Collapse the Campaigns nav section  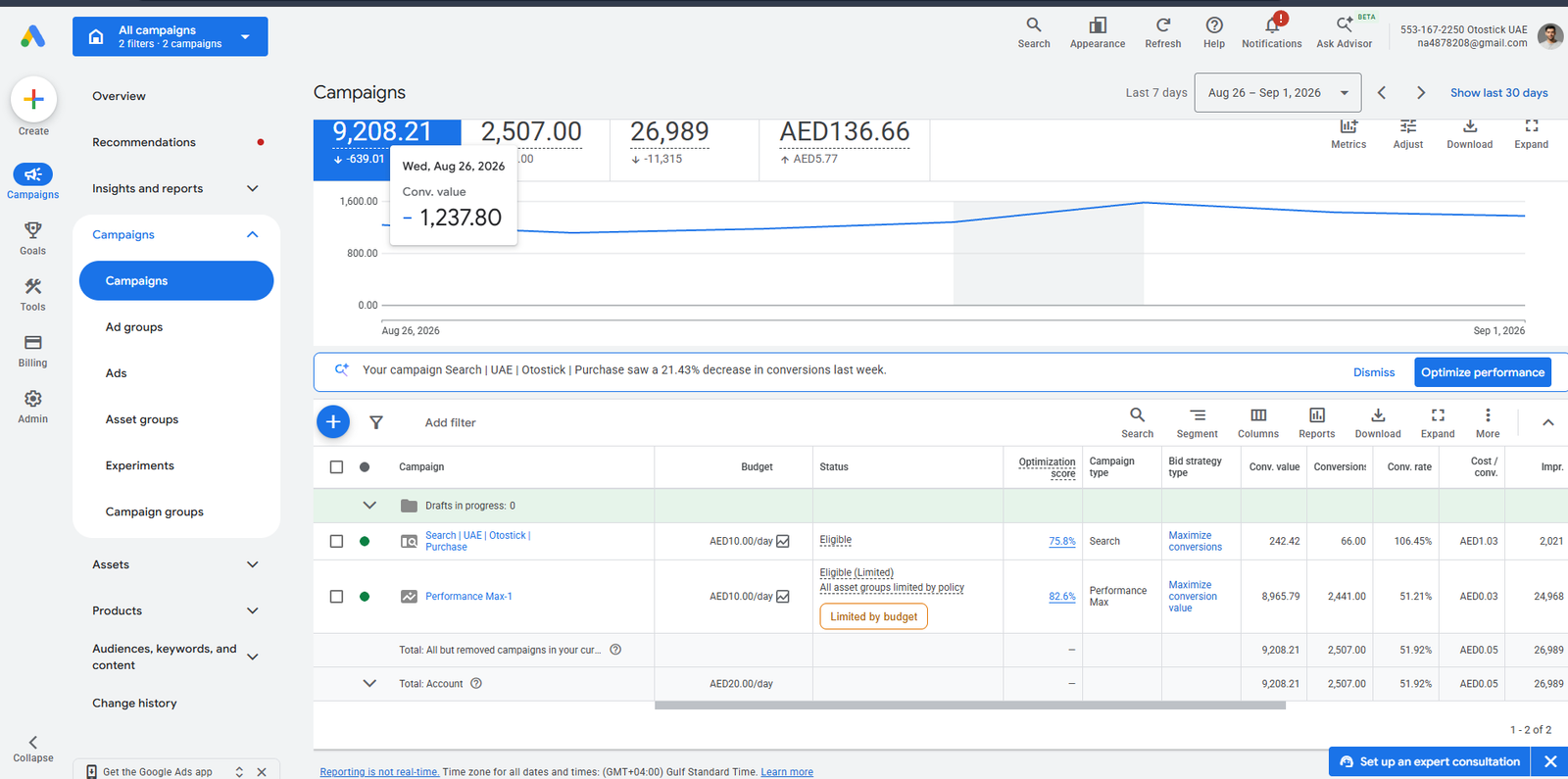[x=253, y=234]
